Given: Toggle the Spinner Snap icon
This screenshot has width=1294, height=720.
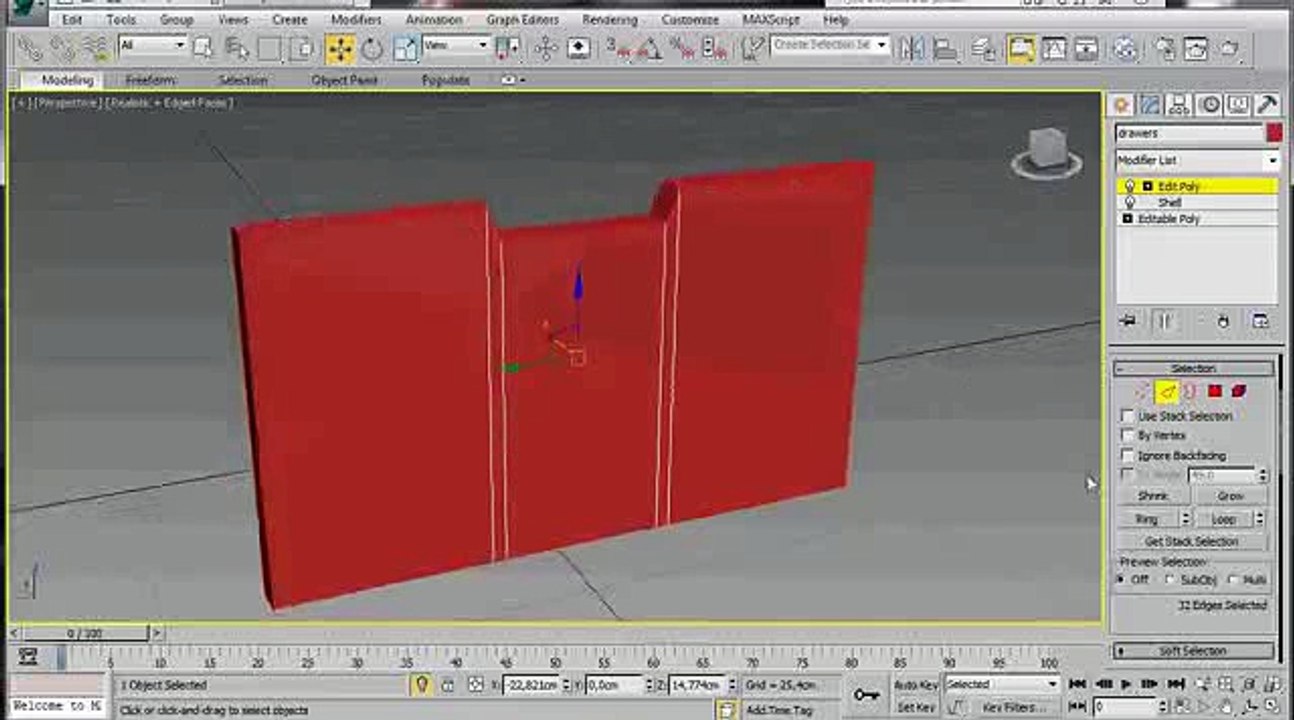Looking at the screenshot, I should point(714,47).
